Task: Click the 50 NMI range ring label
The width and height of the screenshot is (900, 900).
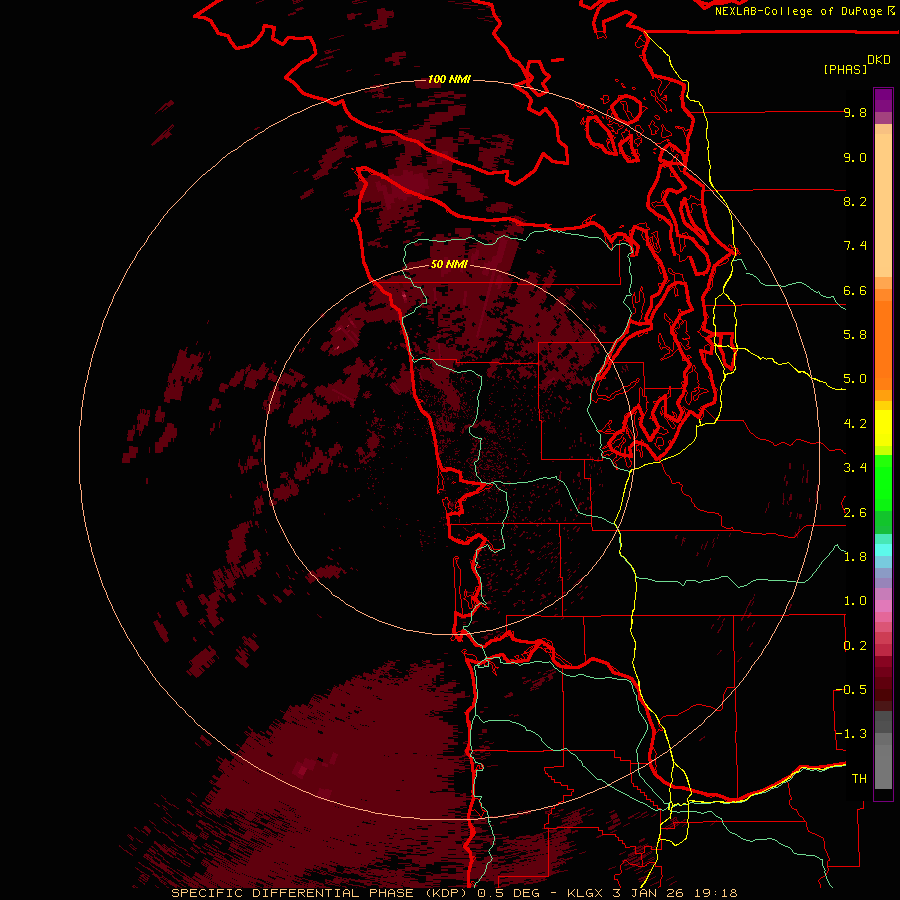Action: tap(449, 264)
